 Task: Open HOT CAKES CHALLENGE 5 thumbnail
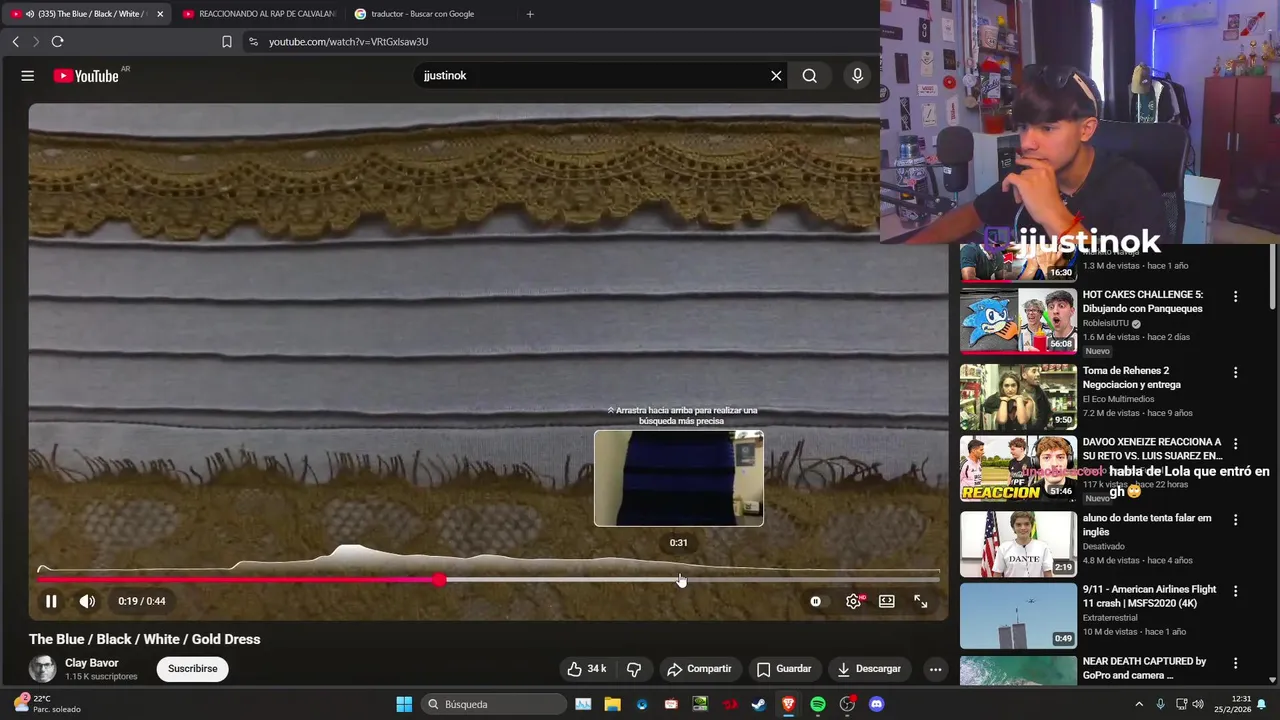click(1018, 321)
